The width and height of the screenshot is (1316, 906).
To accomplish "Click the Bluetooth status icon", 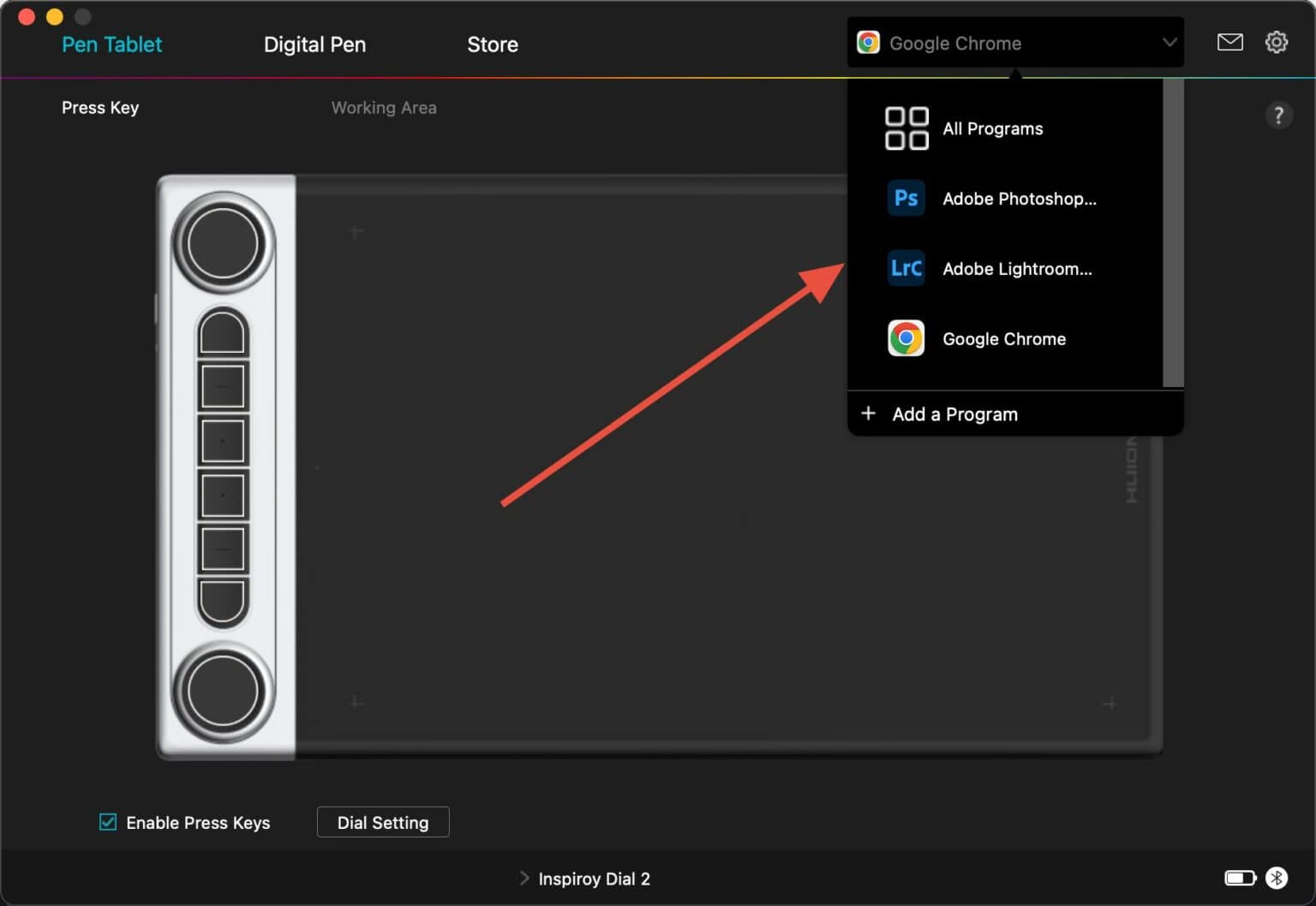I will tap(1277, 878).
